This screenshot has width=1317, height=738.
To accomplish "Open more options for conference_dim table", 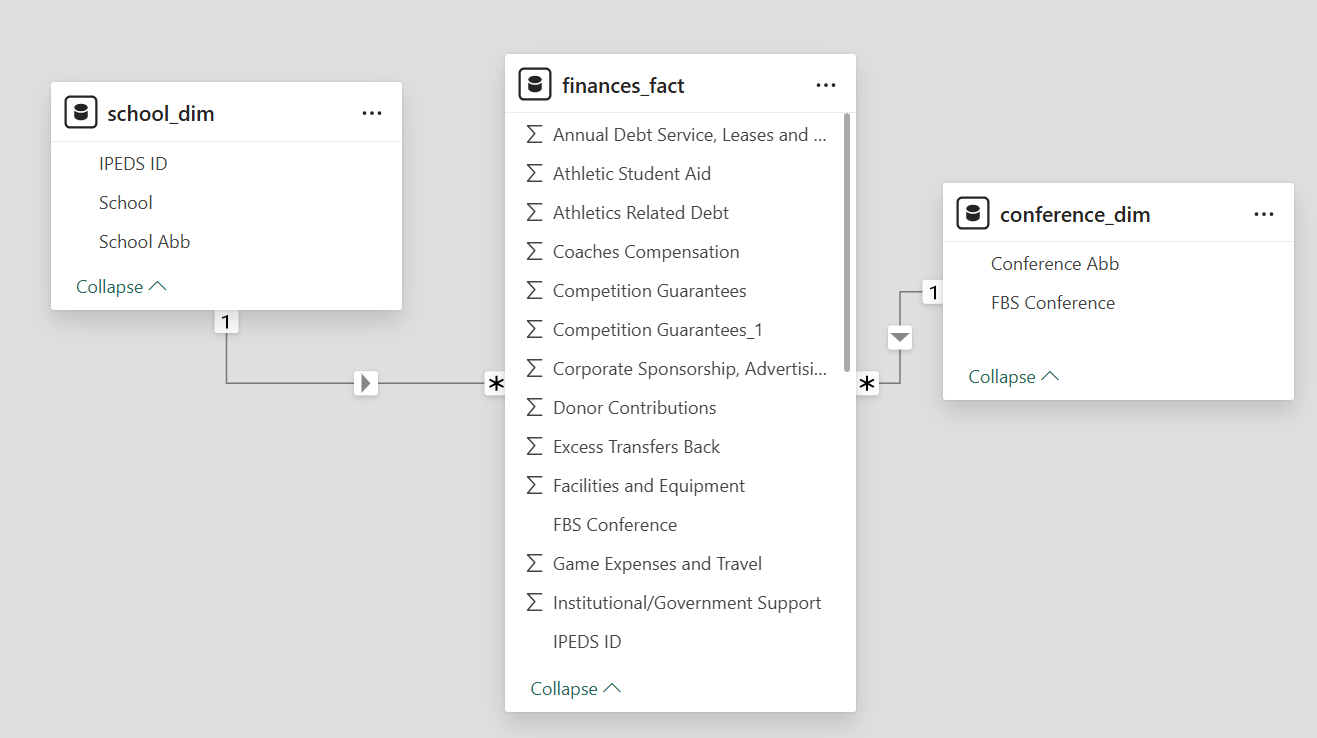I will pos(1264,214).
